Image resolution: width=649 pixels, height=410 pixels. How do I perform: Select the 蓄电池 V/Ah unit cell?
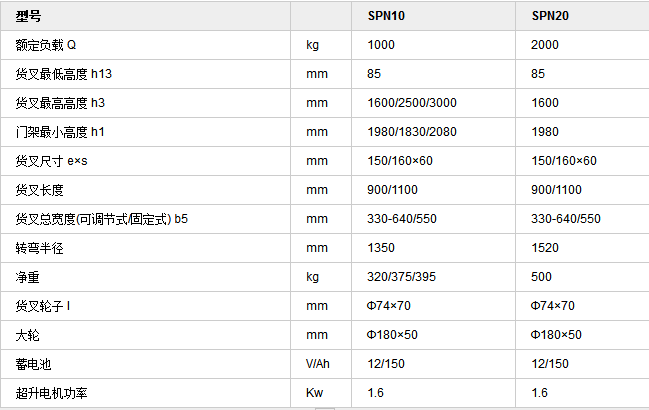tap(317, 364)
